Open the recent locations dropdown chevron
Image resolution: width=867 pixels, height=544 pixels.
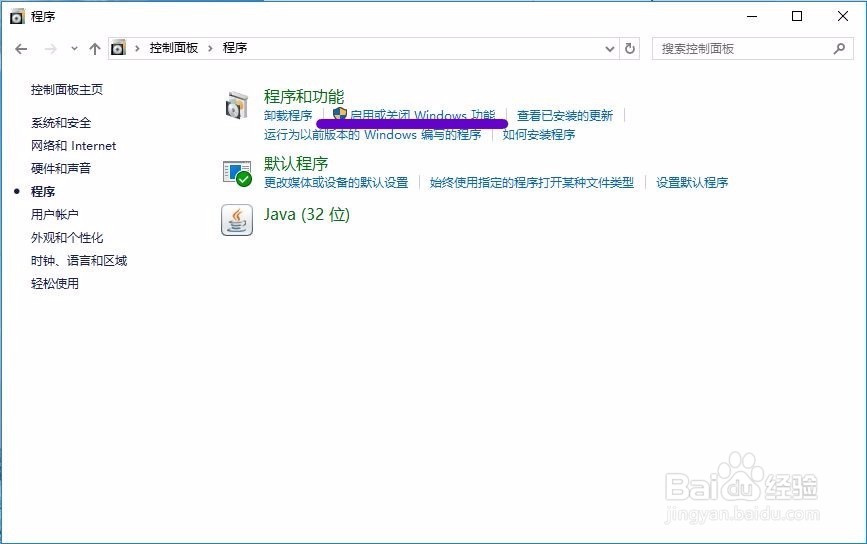point(74,49)
